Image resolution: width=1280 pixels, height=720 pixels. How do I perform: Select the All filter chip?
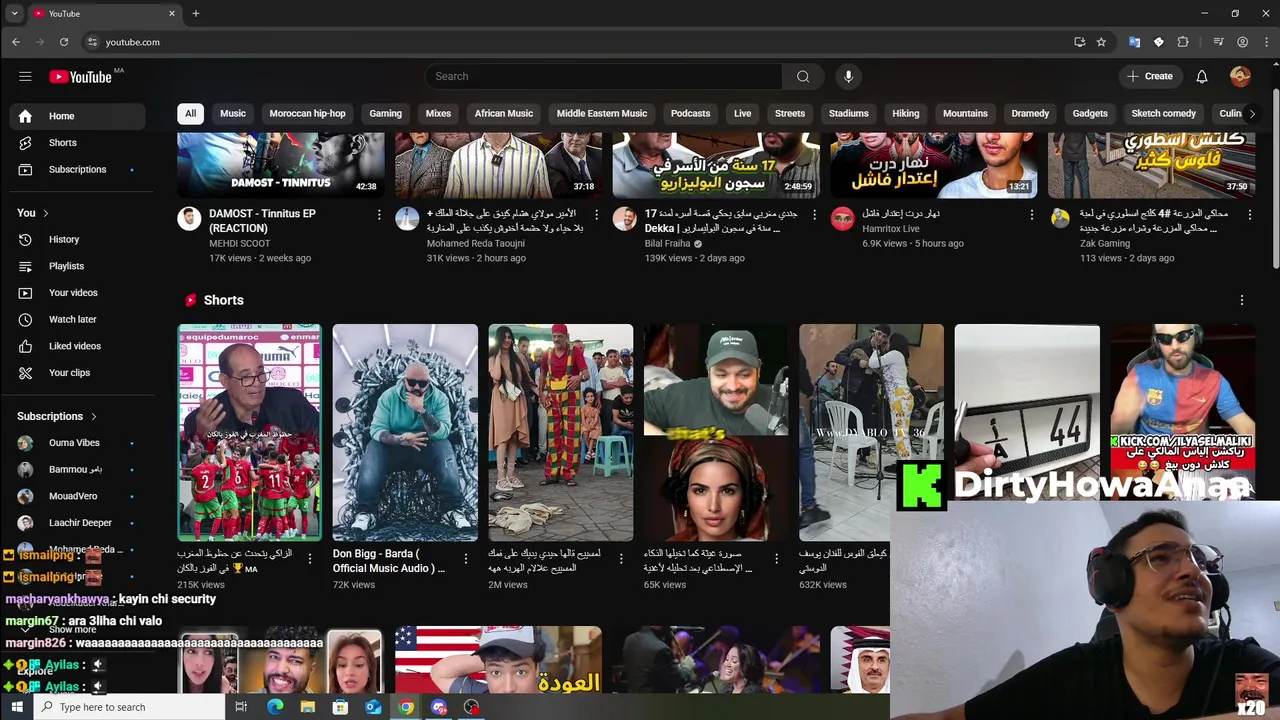click(190, 113)
